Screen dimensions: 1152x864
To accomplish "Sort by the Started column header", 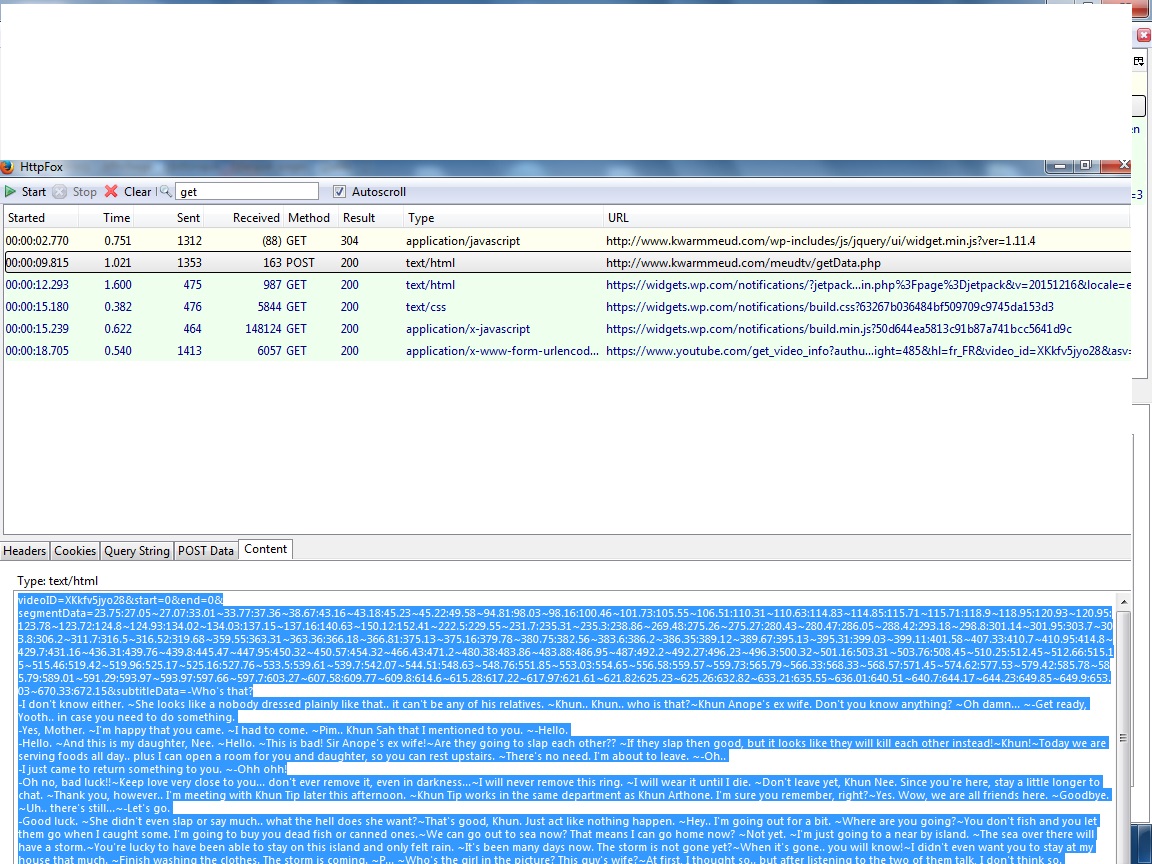I will [41, 217].
